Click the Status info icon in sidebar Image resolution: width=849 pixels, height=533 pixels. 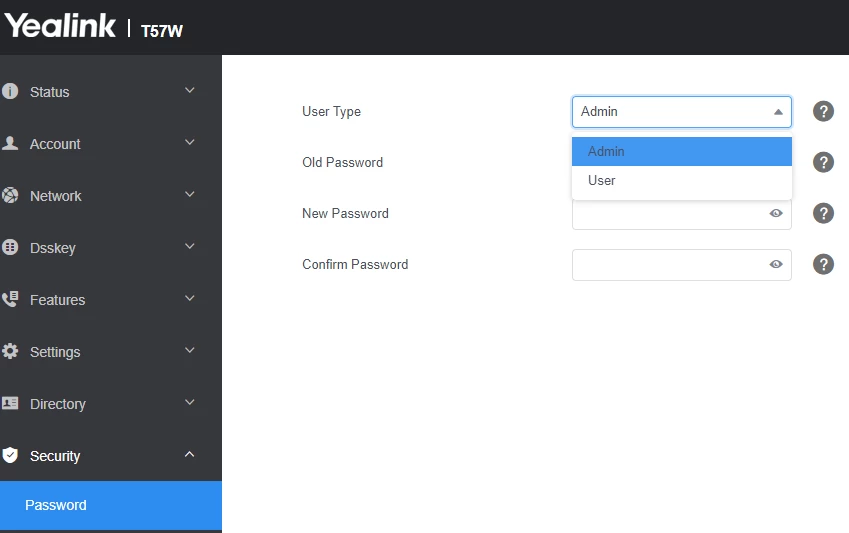10,91
